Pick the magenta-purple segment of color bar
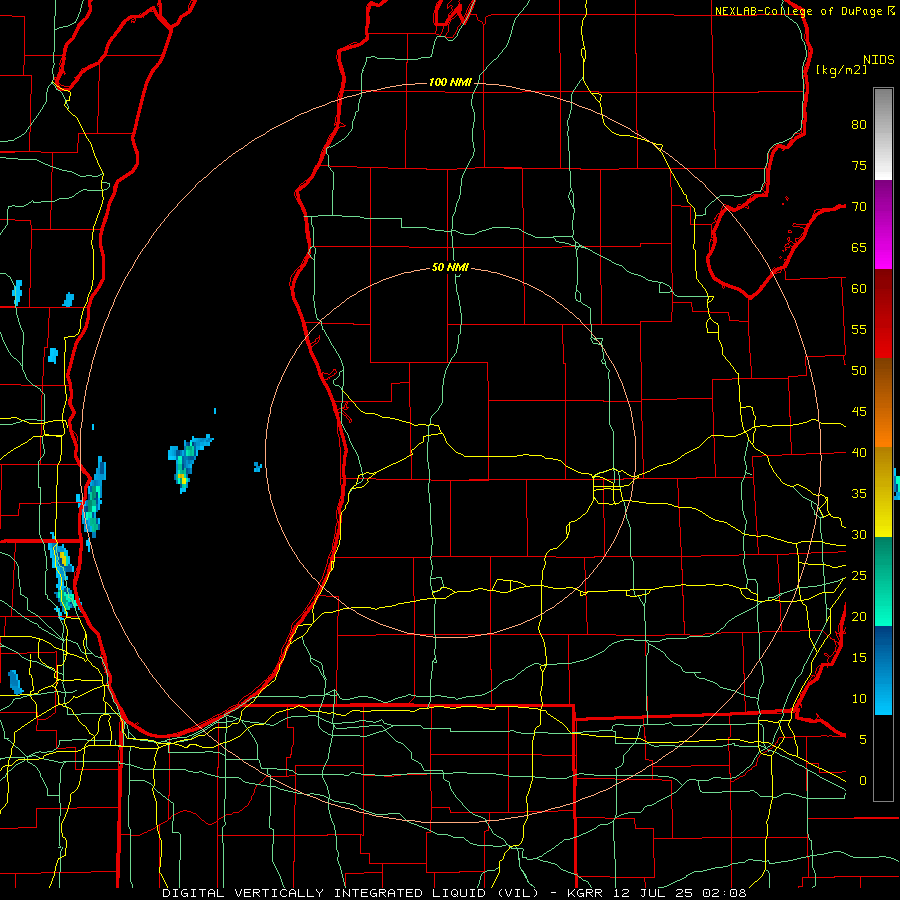The height and width of the screenshot is (900, 900). pyautogui.click(x=883, y=225)
